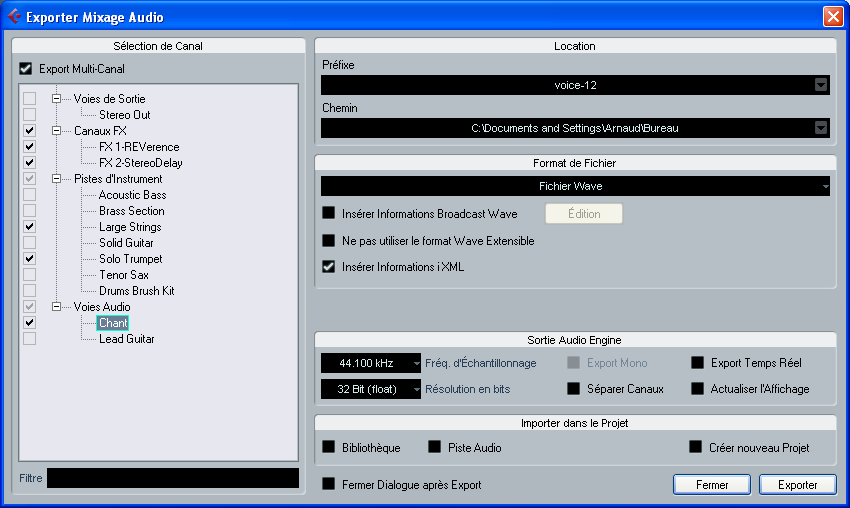850x508 pixels.
Task: Collapse the Voies de Sortie tree node
Action: (x=56, y=99)
